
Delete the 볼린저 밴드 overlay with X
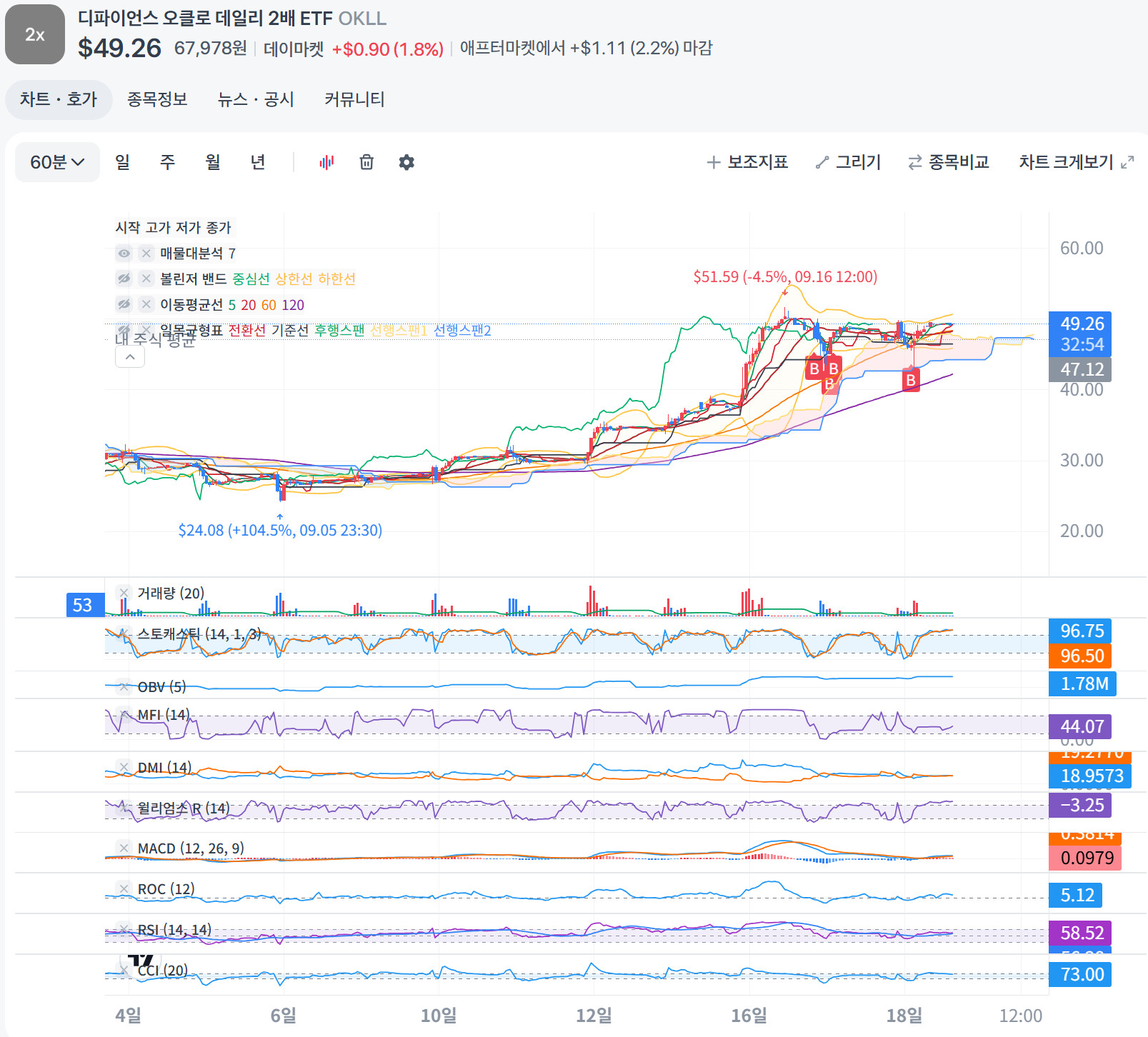(146, 279)
